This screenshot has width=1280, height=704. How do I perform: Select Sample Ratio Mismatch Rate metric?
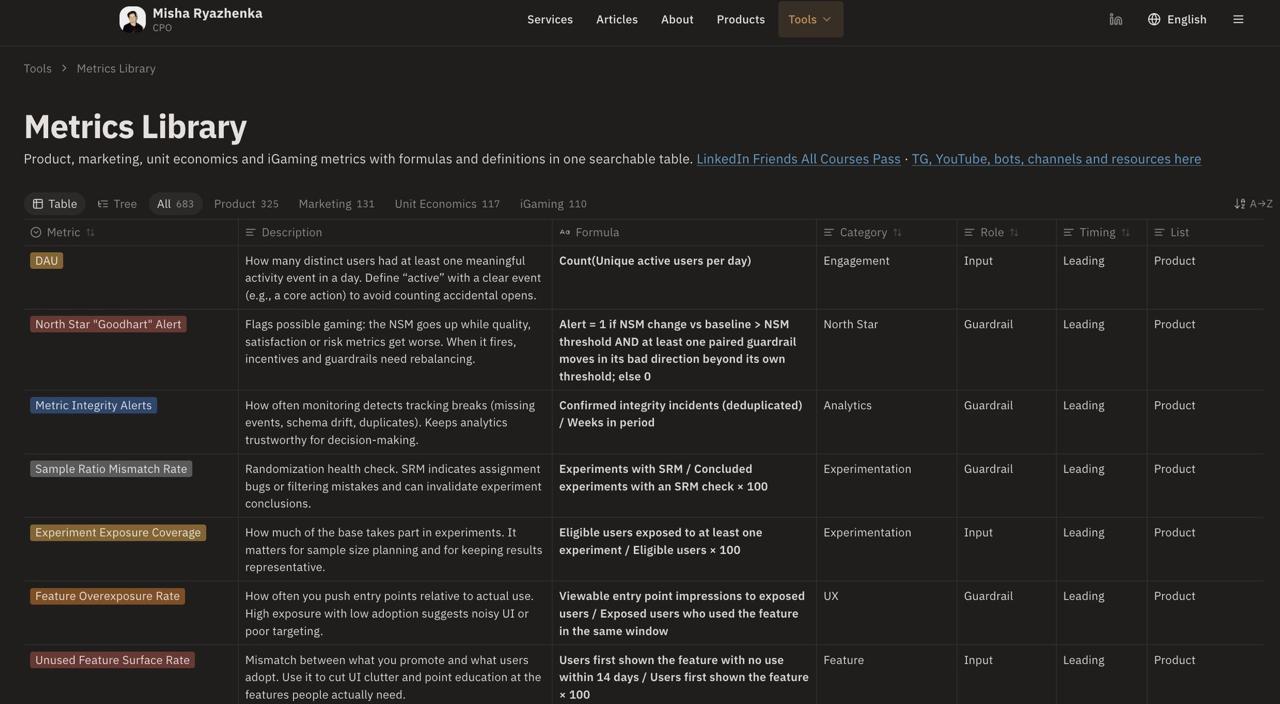point(111,469)
